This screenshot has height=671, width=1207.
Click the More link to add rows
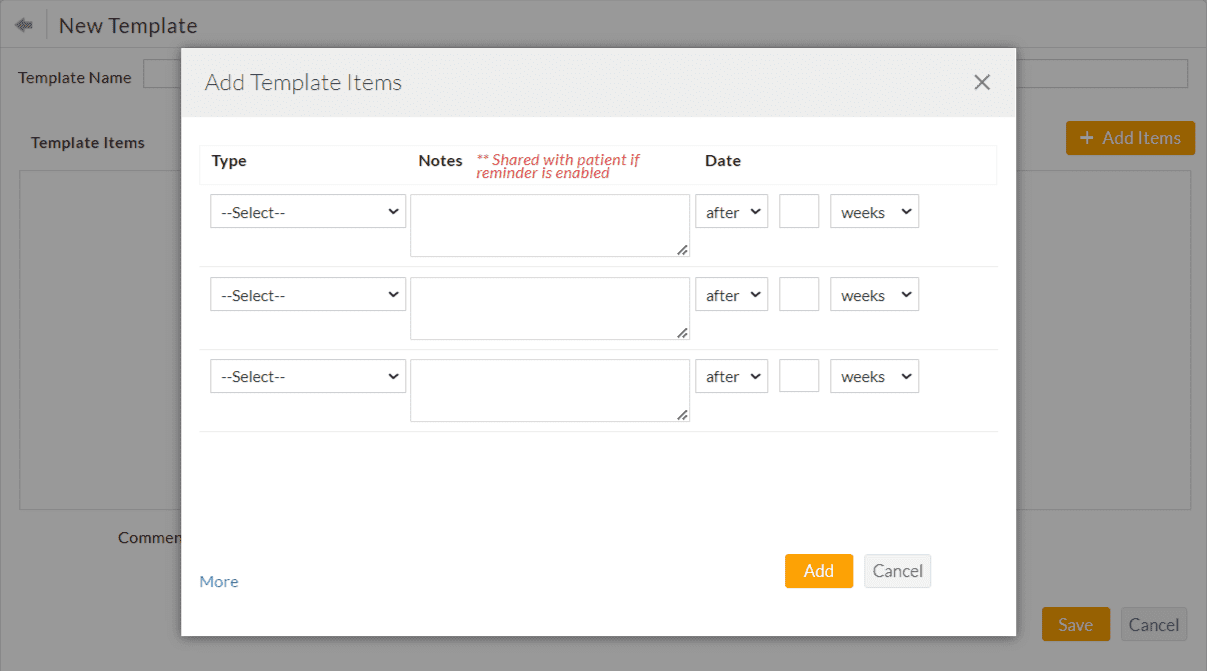click(x=219, y=581)
